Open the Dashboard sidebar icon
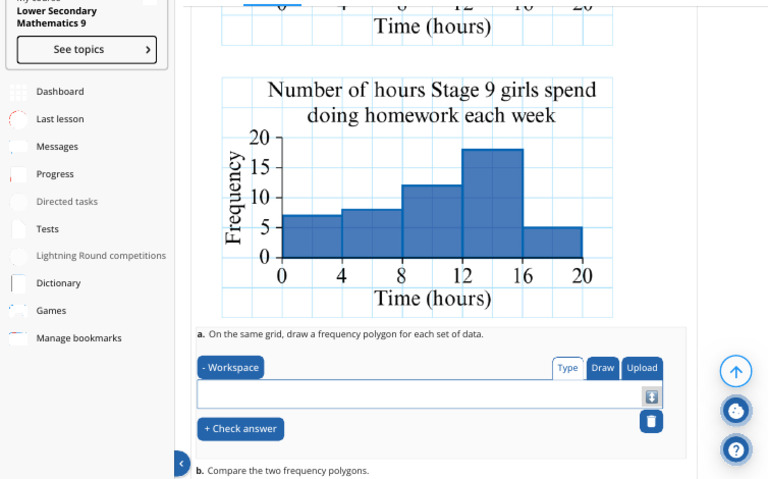Screen dimensions: 768x479 coord(18,92)
